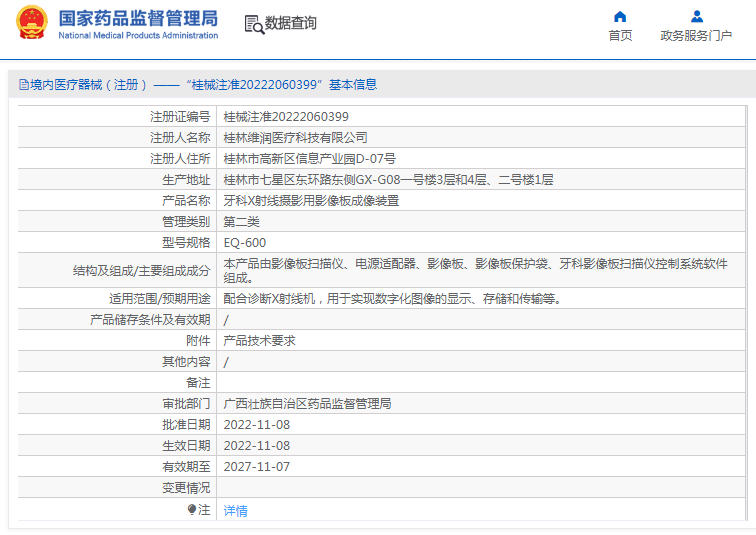Select the model value EQ-600
This screenshot has width=756, height=535.
(245, 243)
